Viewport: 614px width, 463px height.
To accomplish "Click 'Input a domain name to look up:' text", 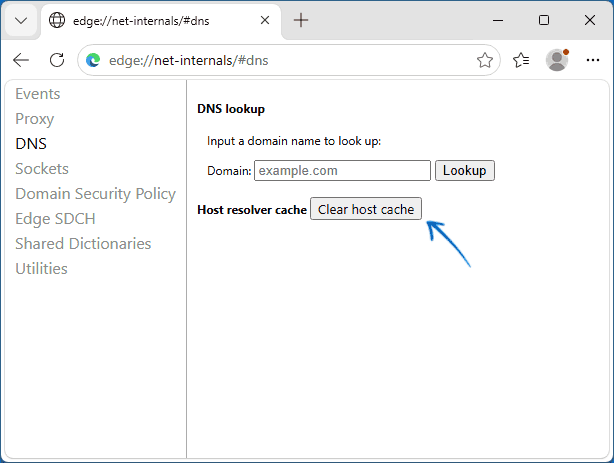I will point(294,141).
